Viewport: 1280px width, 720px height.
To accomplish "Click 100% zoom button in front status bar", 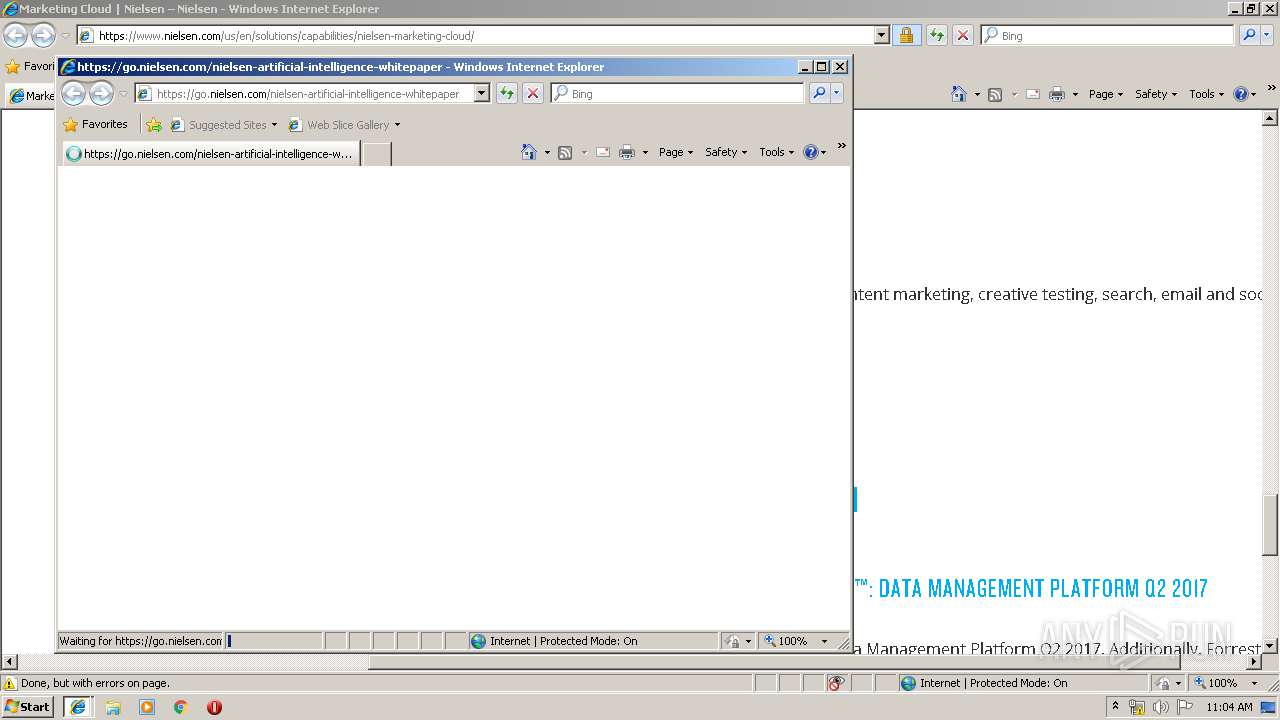I will click(x=787, y=641).
